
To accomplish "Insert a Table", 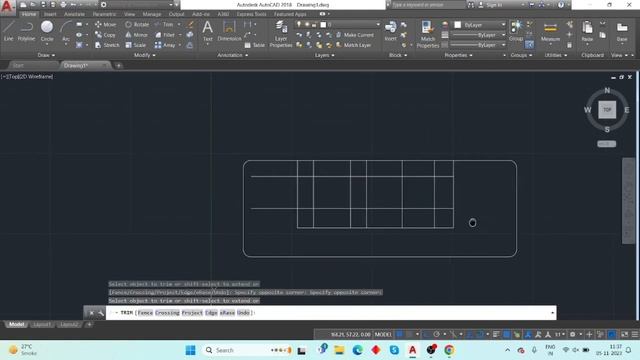I will coord(255,45).
